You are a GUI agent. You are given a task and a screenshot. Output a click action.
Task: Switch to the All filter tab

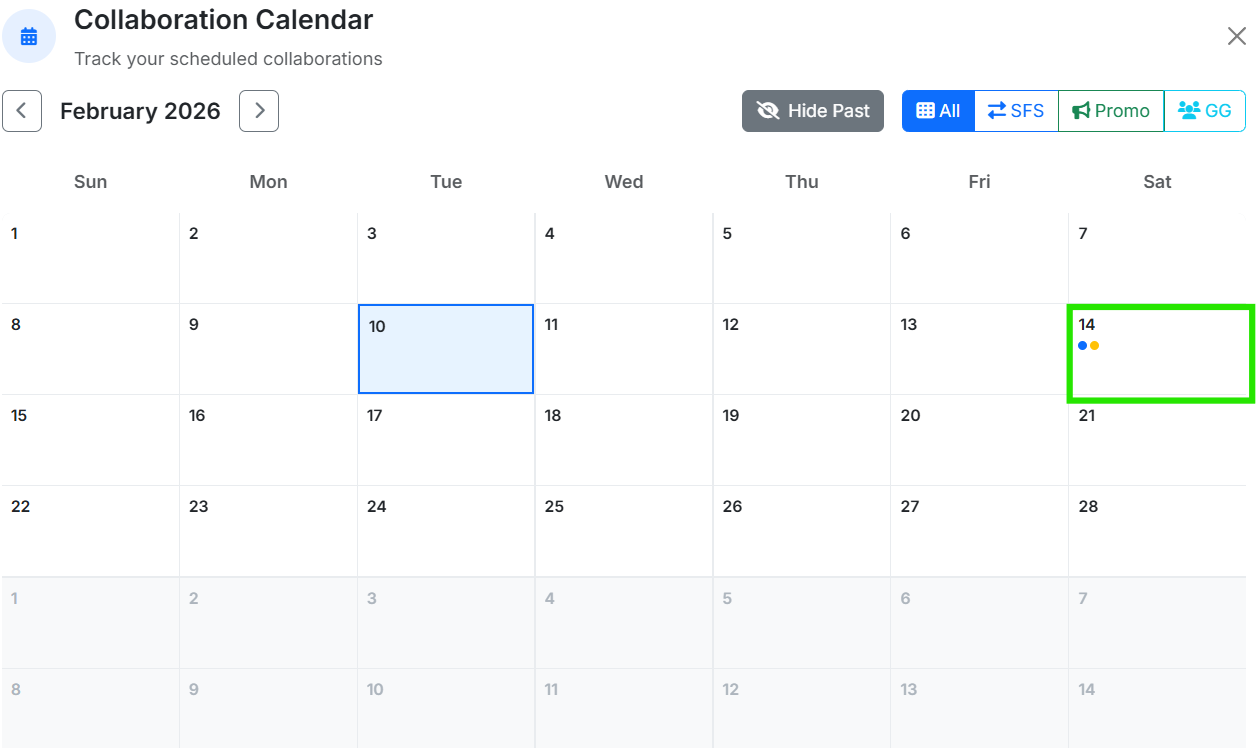click(x=938, y=110)
